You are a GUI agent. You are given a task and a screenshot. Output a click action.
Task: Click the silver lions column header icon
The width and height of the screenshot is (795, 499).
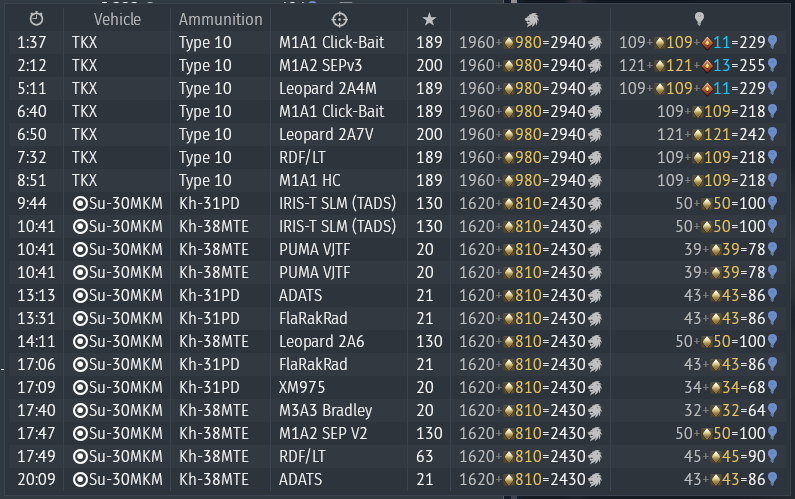tap(531, 19)
